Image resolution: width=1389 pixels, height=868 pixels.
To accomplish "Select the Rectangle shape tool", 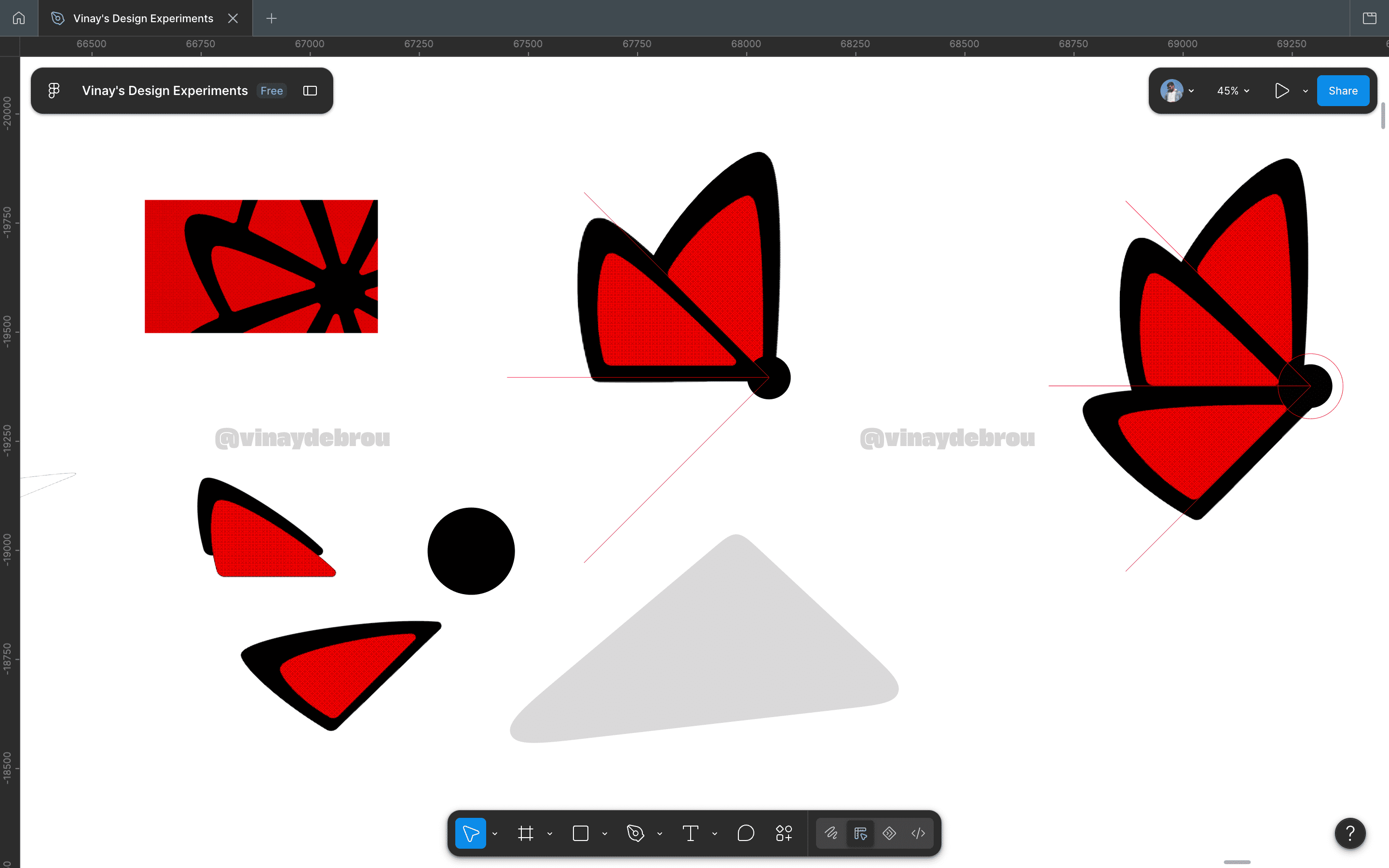I will [x=580, y=833].
